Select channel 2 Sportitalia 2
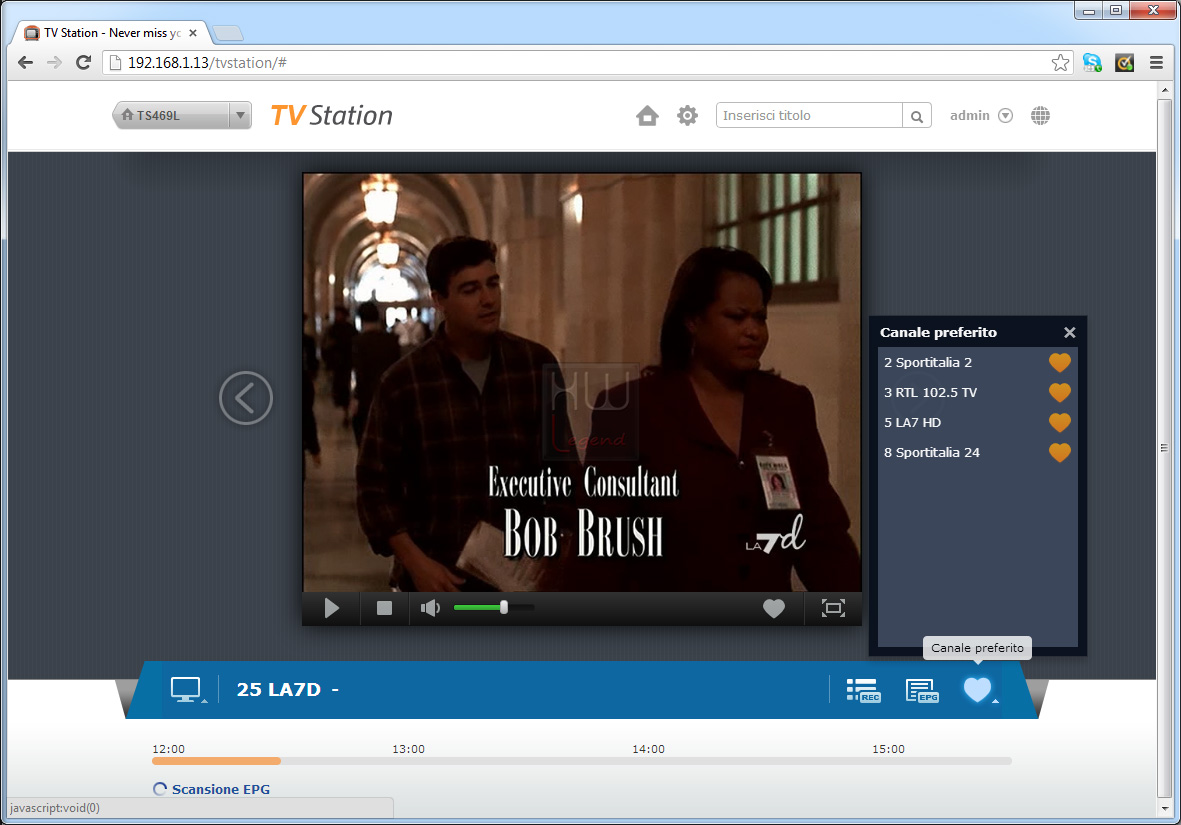Image resolution: width=1181 pixels, height=825 pixels. click(928, 362)
